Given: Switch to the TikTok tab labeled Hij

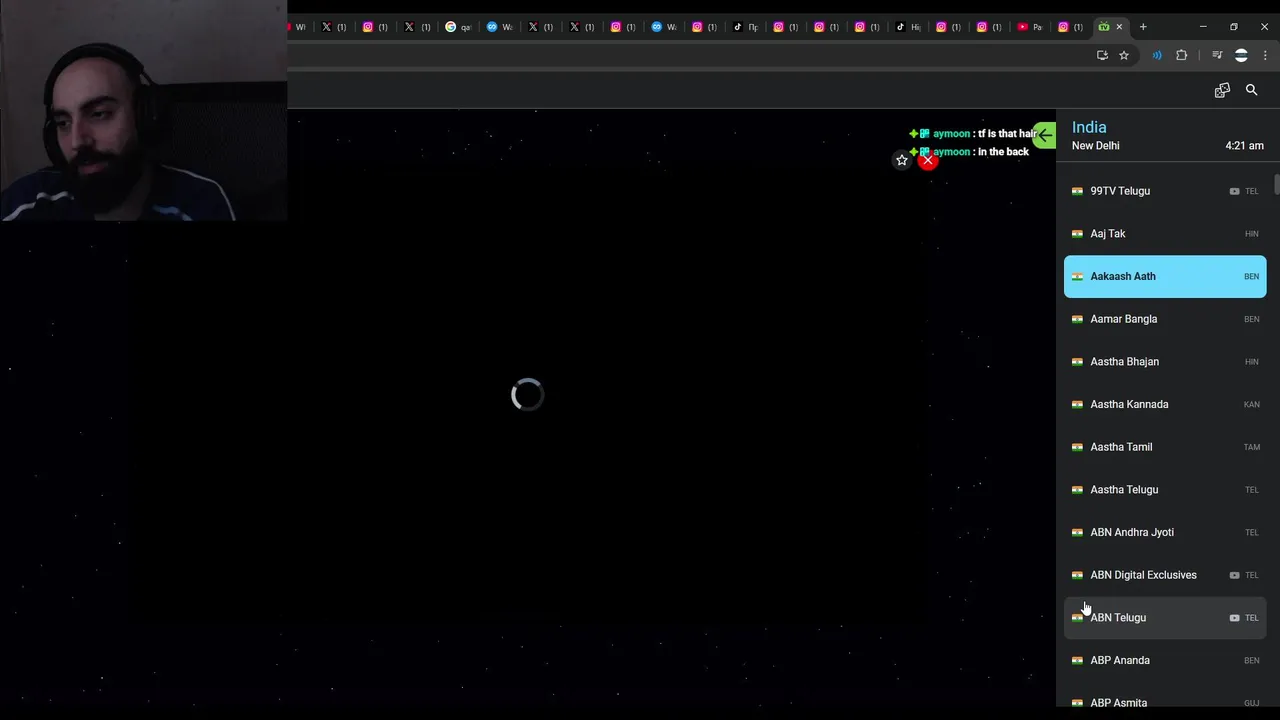Looking at the screenshot, I should point(908,27).
